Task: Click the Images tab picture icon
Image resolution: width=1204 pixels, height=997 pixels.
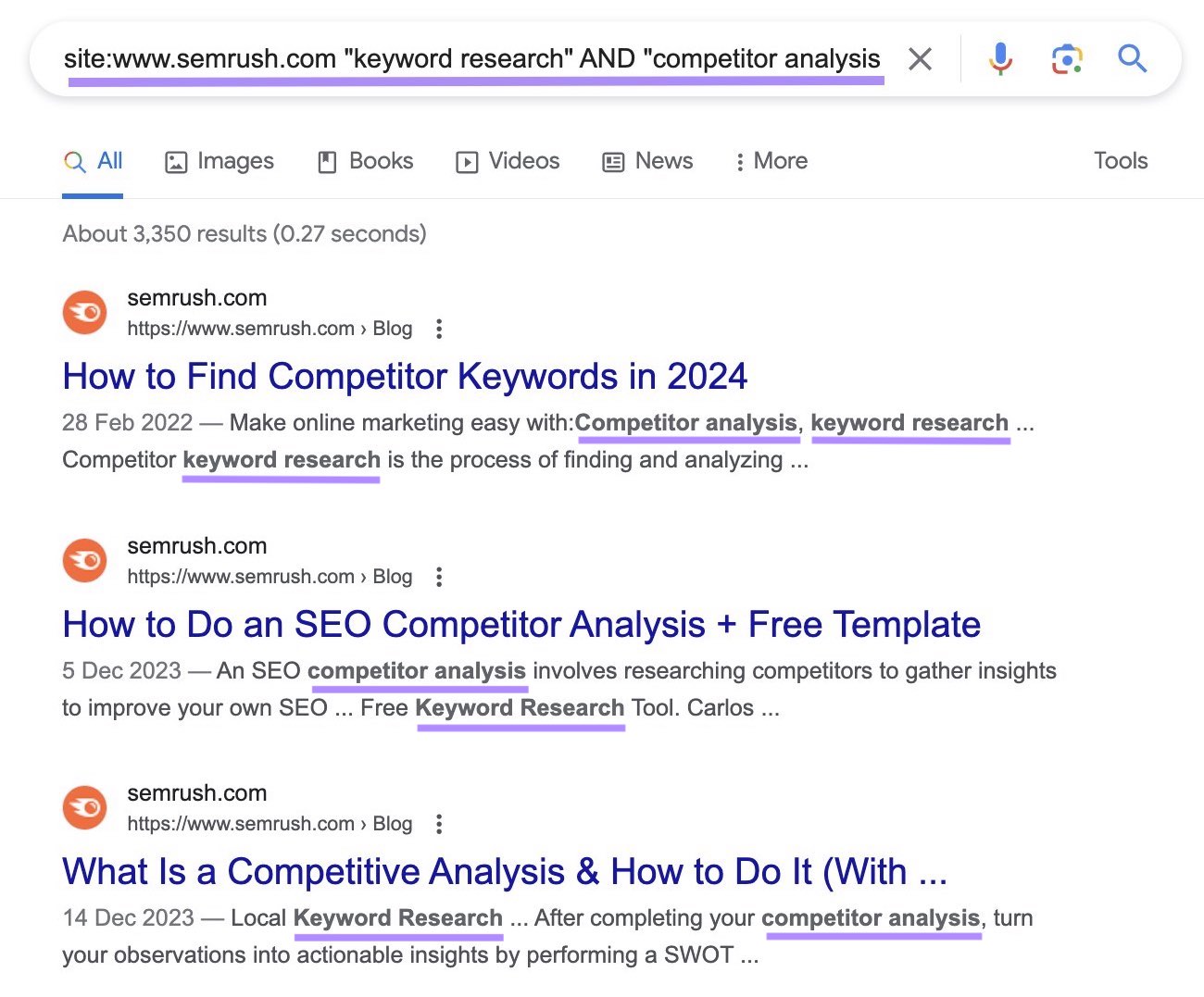Action: click(x=176, y=161)
